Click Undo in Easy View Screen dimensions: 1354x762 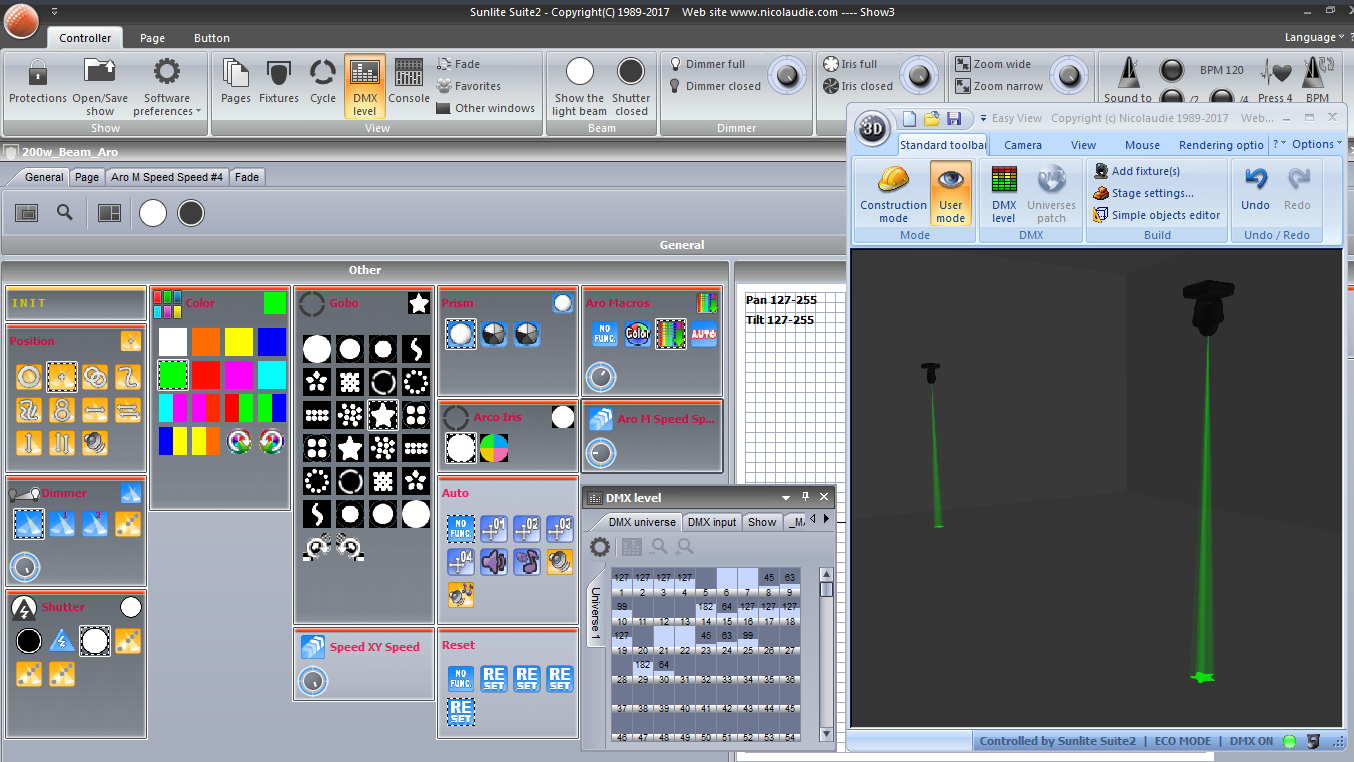point(1255,190)
